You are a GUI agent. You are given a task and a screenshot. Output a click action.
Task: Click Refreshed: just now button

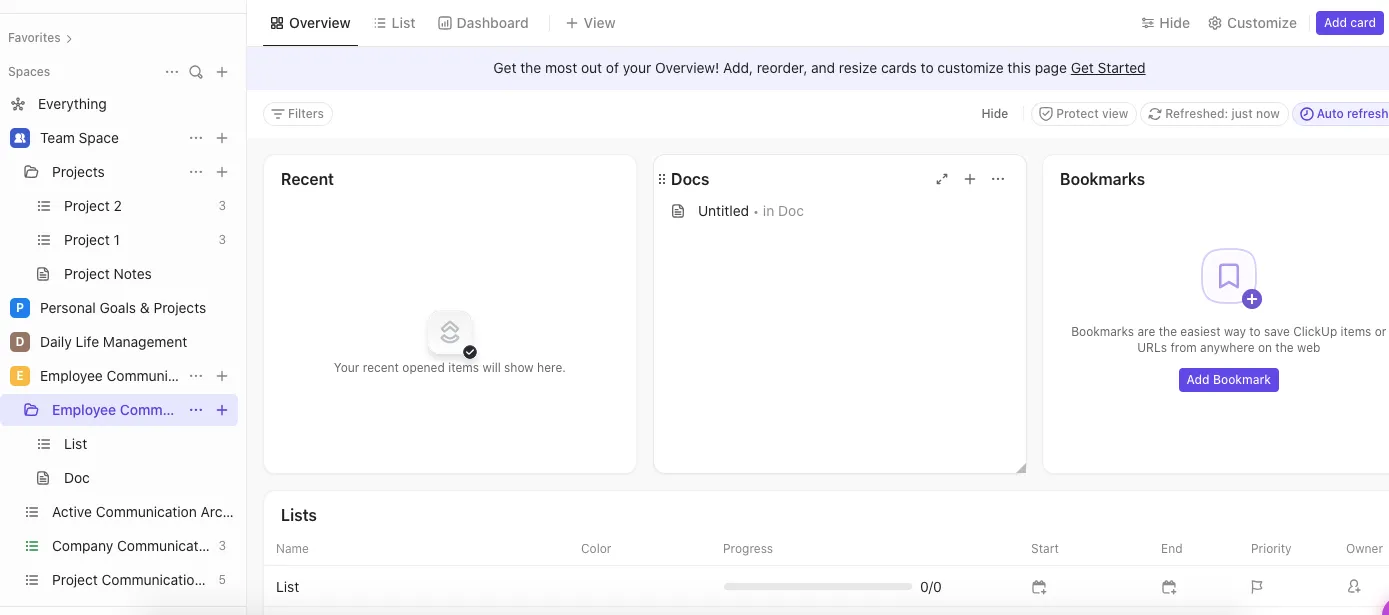(1213, 114)
